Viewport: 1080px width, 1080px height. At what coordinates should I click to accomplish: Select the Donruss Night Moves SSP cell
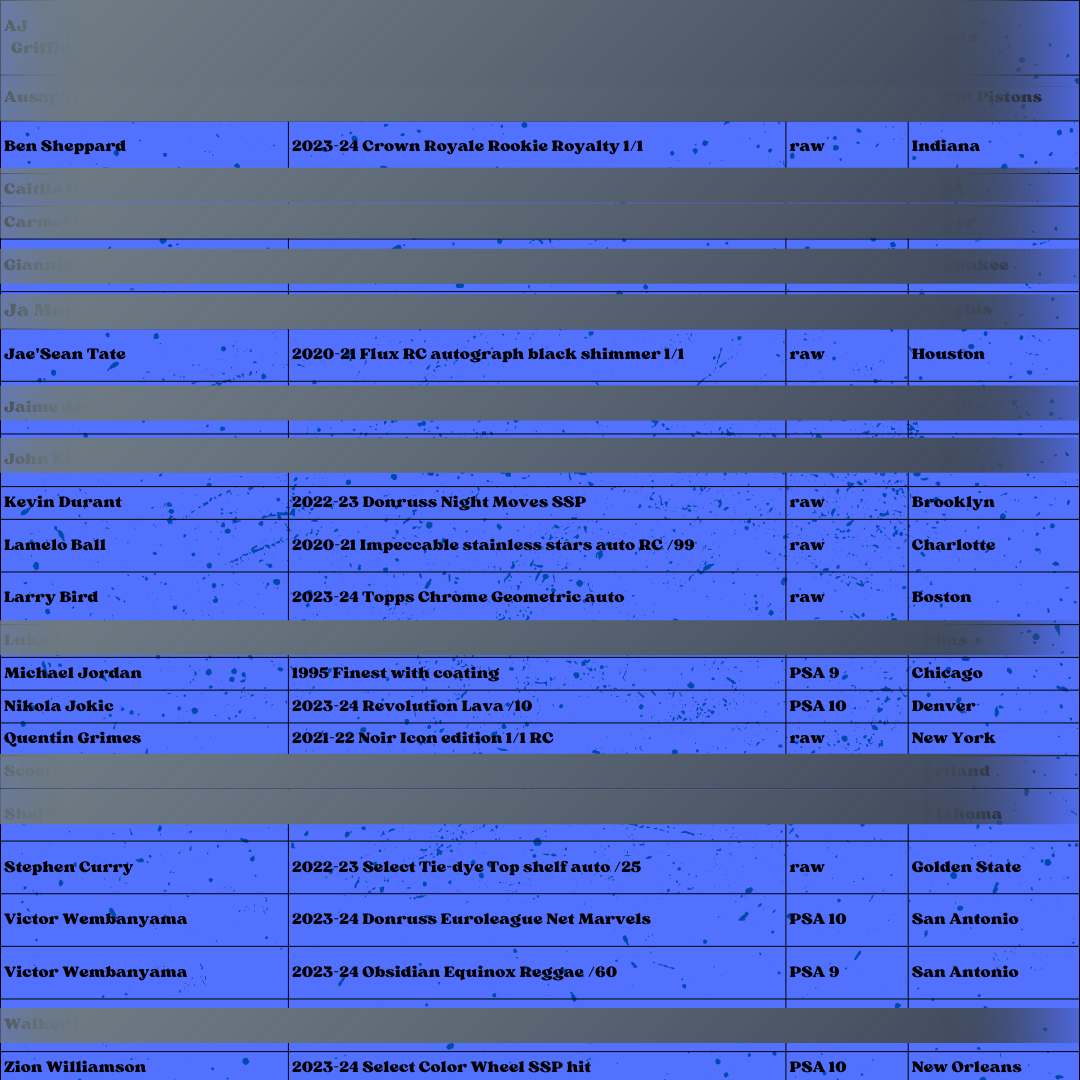(x=439, y=502)
